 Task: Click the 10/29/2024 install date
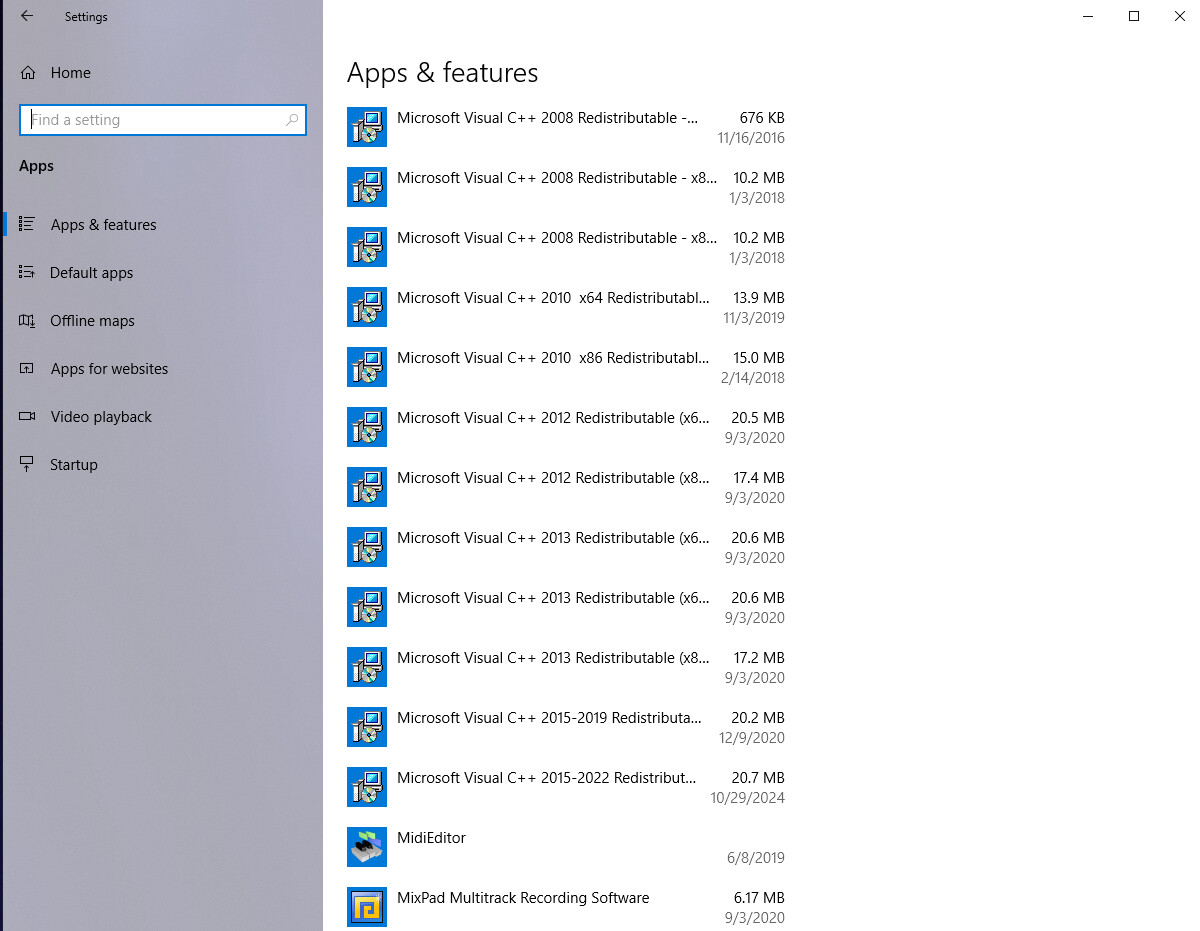747,798
